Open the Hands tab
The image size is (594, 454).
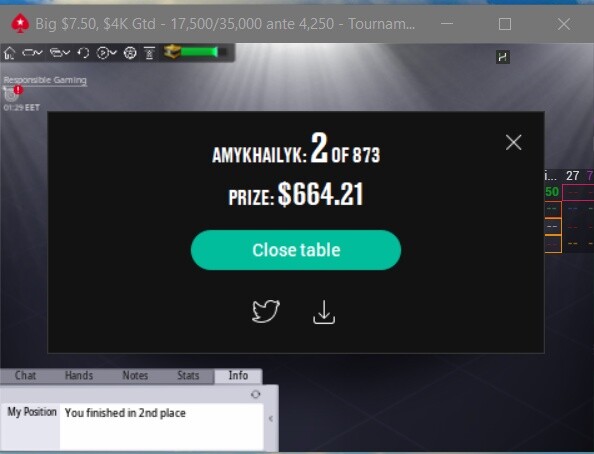79,376
